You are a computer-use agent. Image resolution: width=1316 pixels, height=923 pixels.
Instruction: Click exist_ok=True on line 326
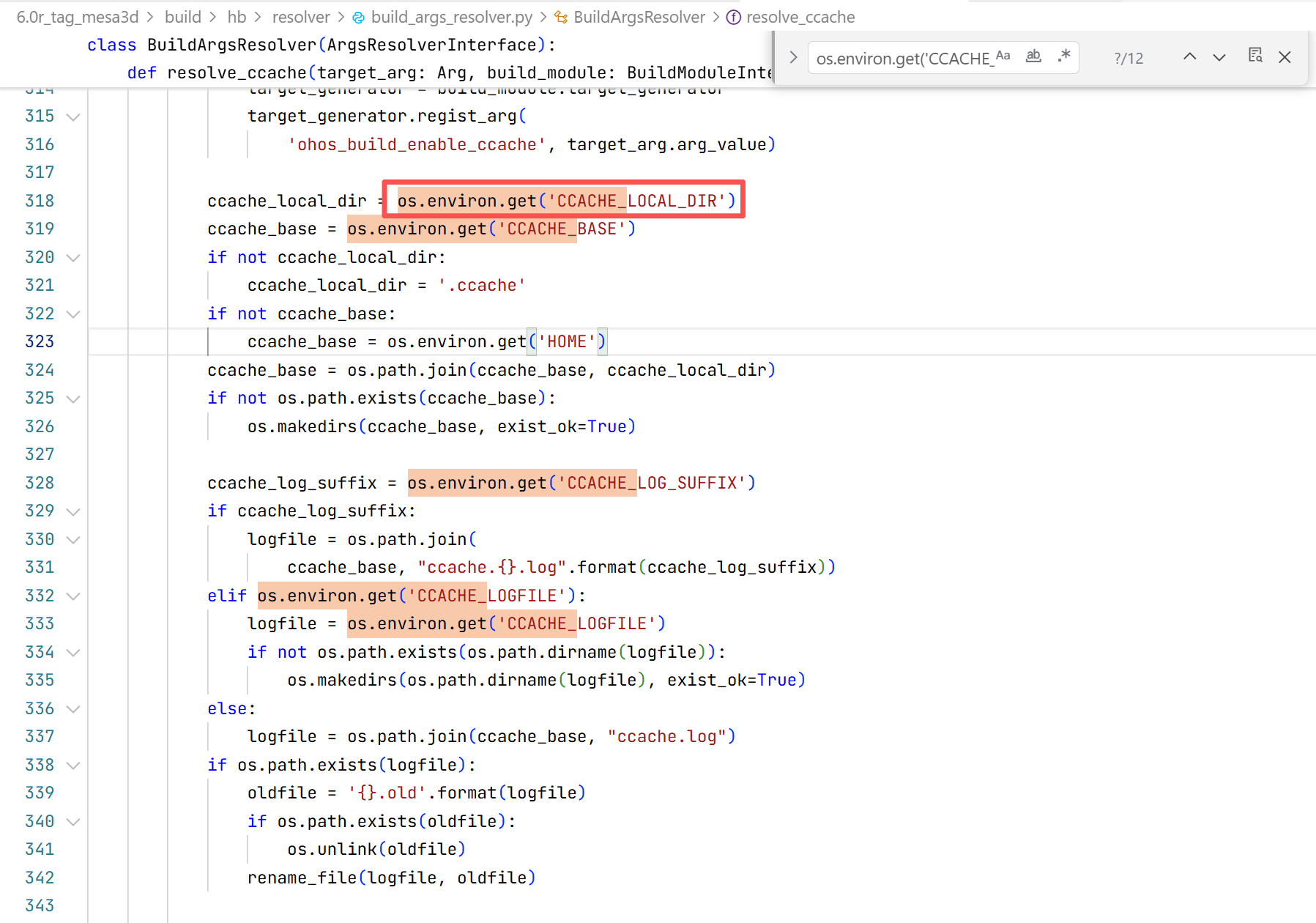[x=562, y=426]
